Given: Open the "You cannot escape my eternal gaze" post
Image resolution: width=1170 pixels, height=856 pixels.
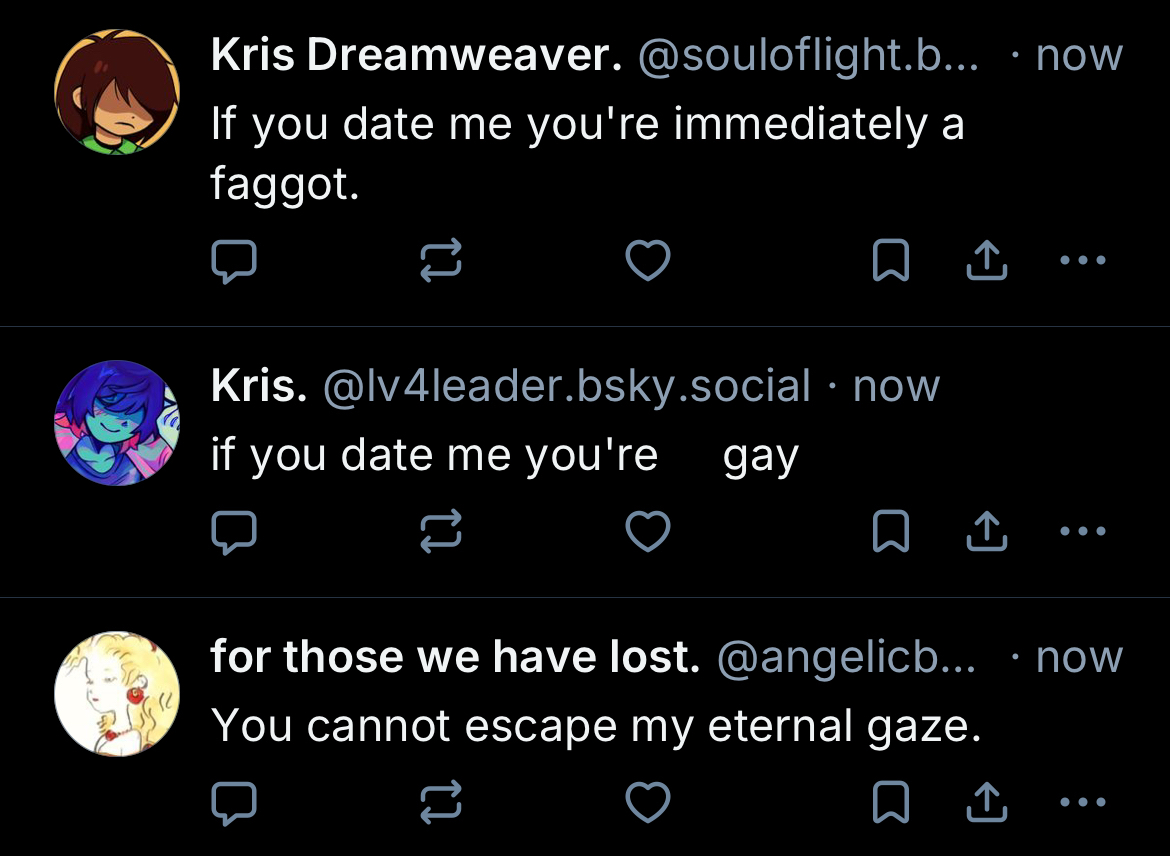Looking at the screenshot, I should pos(596,726).
